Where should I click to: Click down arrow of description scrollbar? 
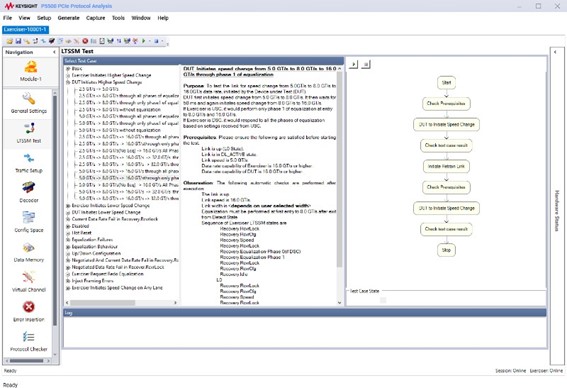pos(340,303)
